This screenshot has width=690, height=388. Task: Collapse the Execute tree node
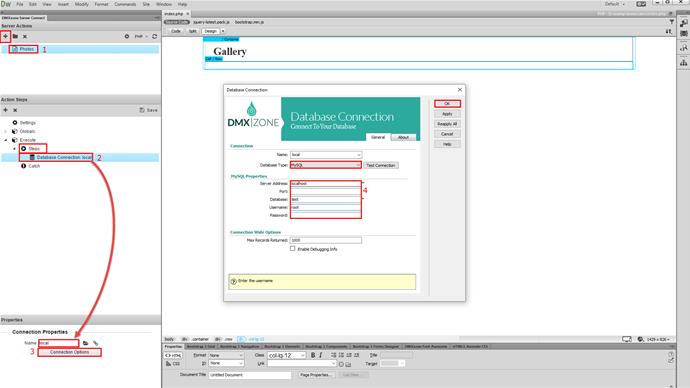6,140
